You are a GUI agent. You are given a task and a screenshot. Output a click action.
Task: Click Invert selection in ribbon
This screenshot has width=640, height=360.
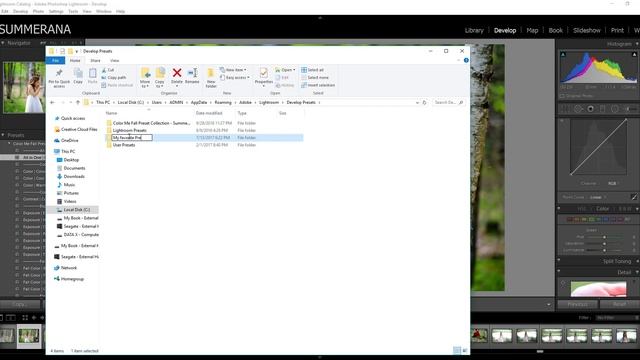point(318,85)
